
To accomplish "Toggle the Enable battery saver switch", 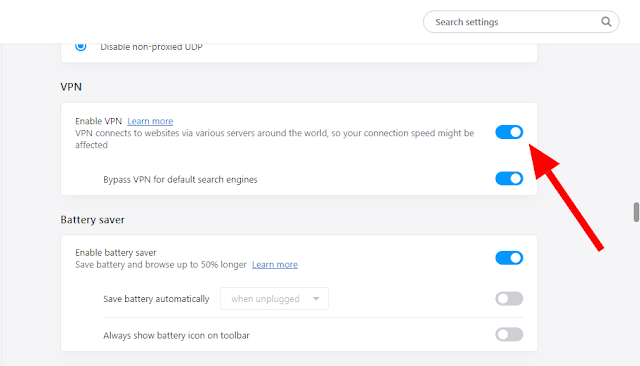I will (x=509, y=258).
